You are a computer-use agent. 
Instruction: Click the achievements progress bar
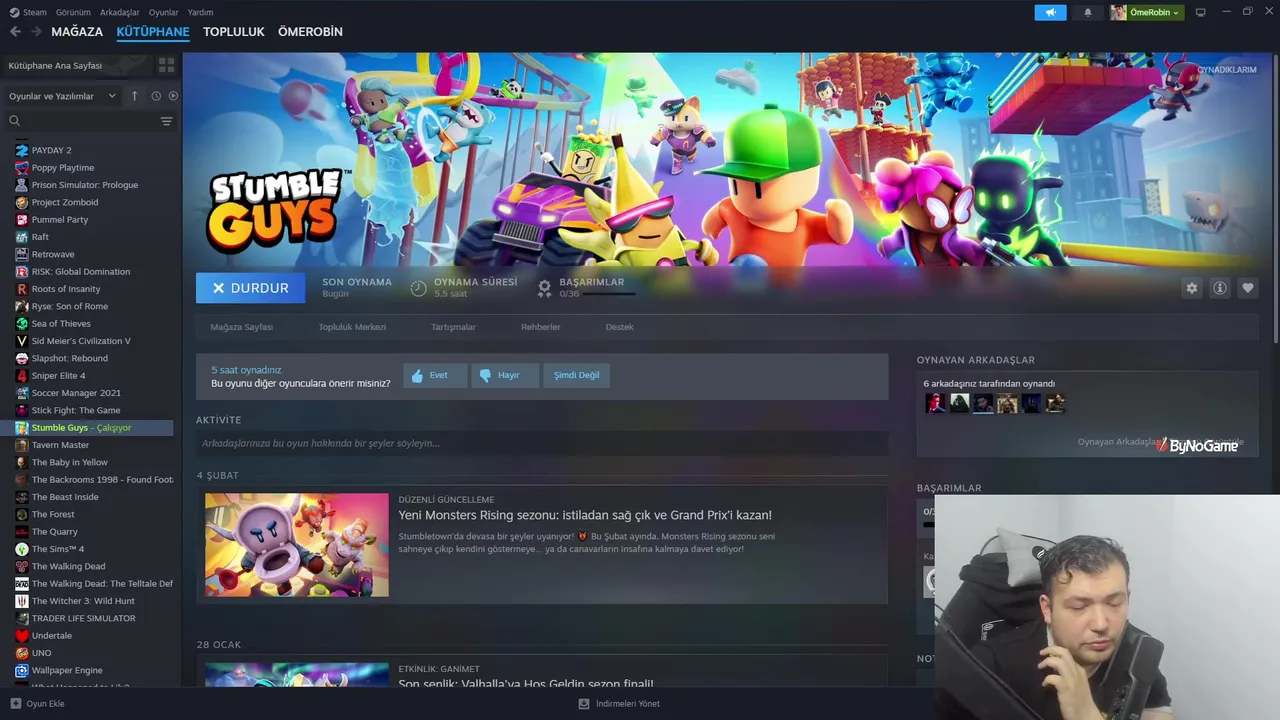pyautogui.click(x=609, y=294)
